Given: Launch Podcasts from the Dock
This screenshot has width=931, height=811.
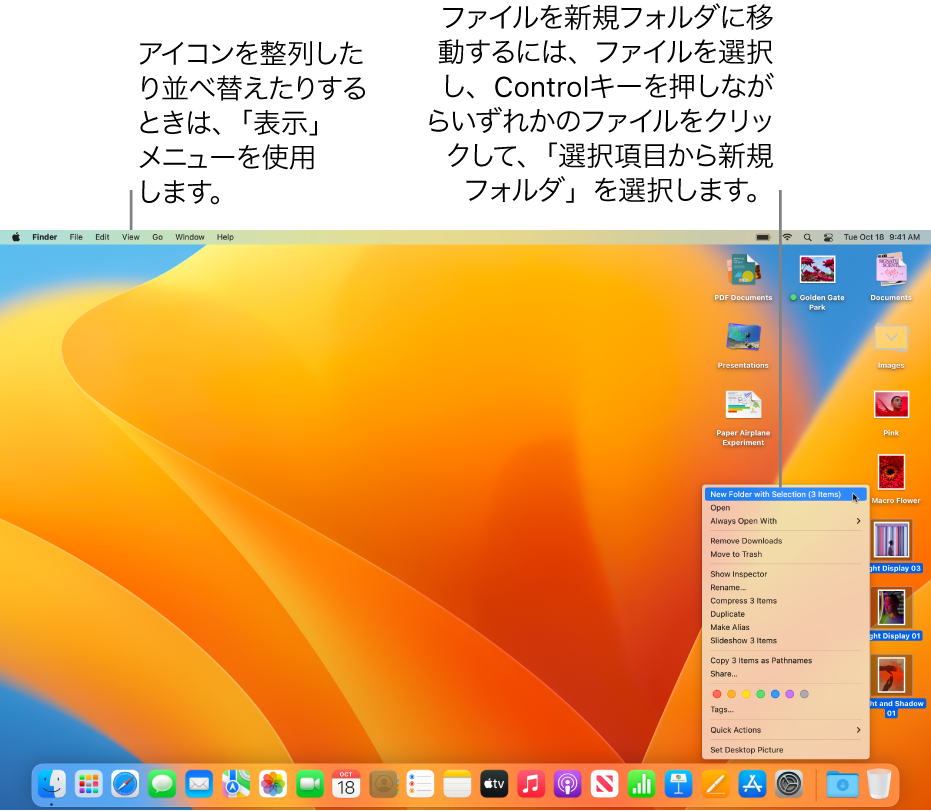Looking at the screenshot, I should tap(568, 784).
